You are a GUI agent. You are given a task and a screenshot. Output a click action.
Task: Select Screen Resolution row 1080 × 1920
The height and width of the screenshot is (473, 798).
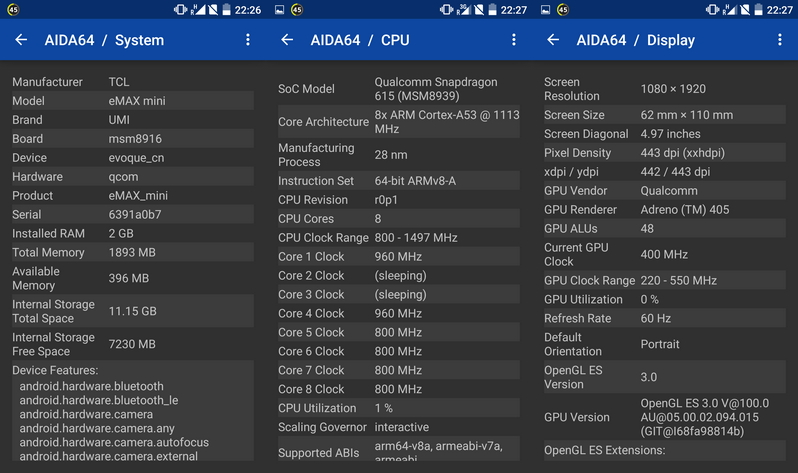click(665, 89)
